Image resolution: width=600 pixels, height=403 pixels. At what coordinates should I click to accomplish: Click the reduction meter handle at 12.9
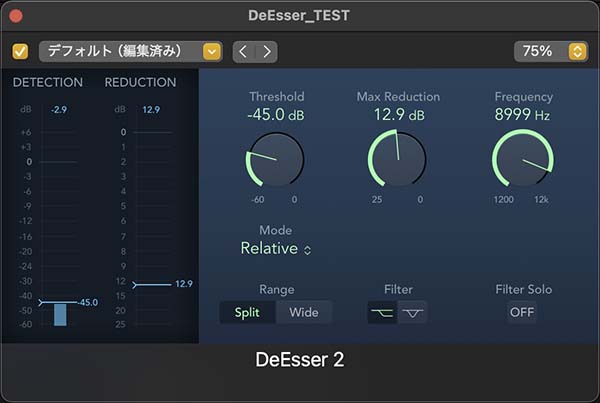click(x=136, y=284)
